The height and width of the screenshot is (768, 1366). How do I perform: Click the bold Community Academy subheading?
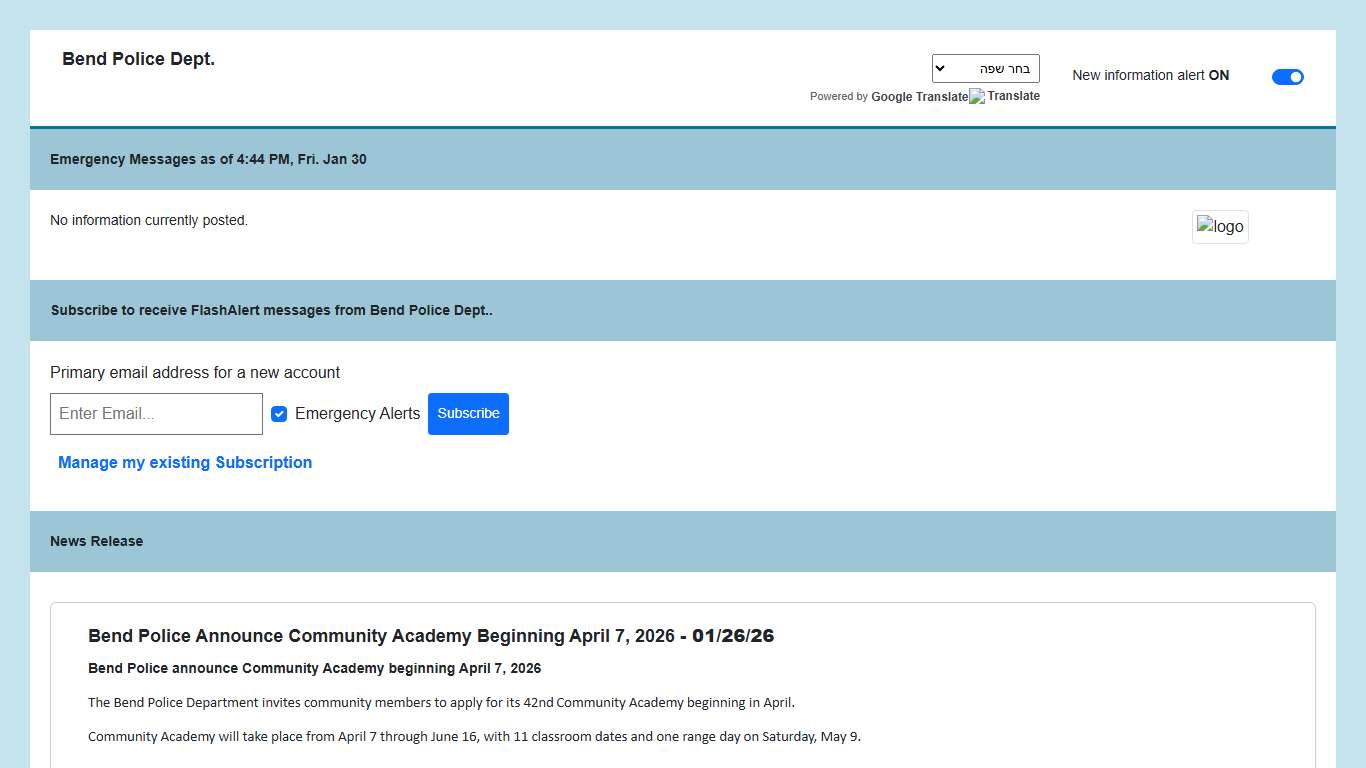coord(314,668)
